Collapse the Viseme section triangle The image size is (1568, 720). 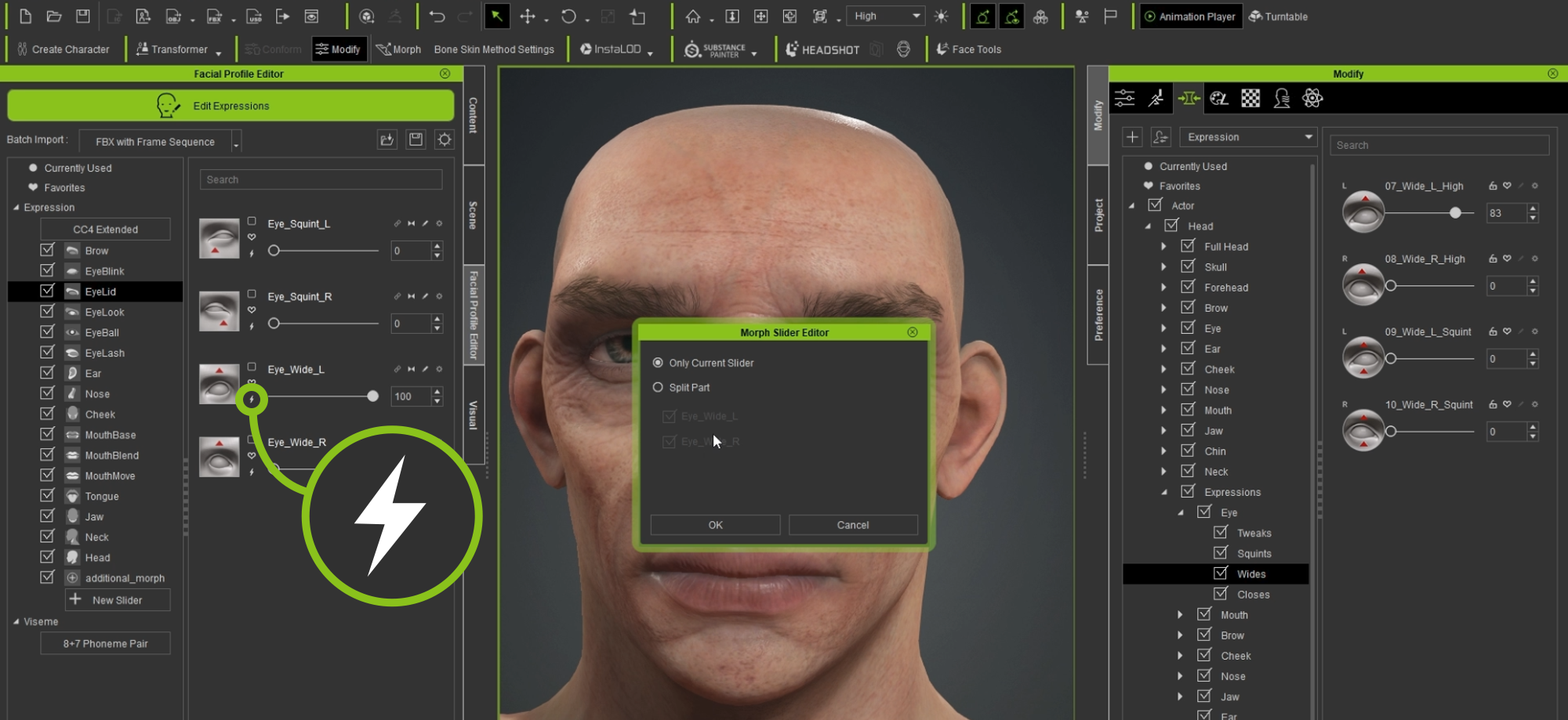(16, 622)
